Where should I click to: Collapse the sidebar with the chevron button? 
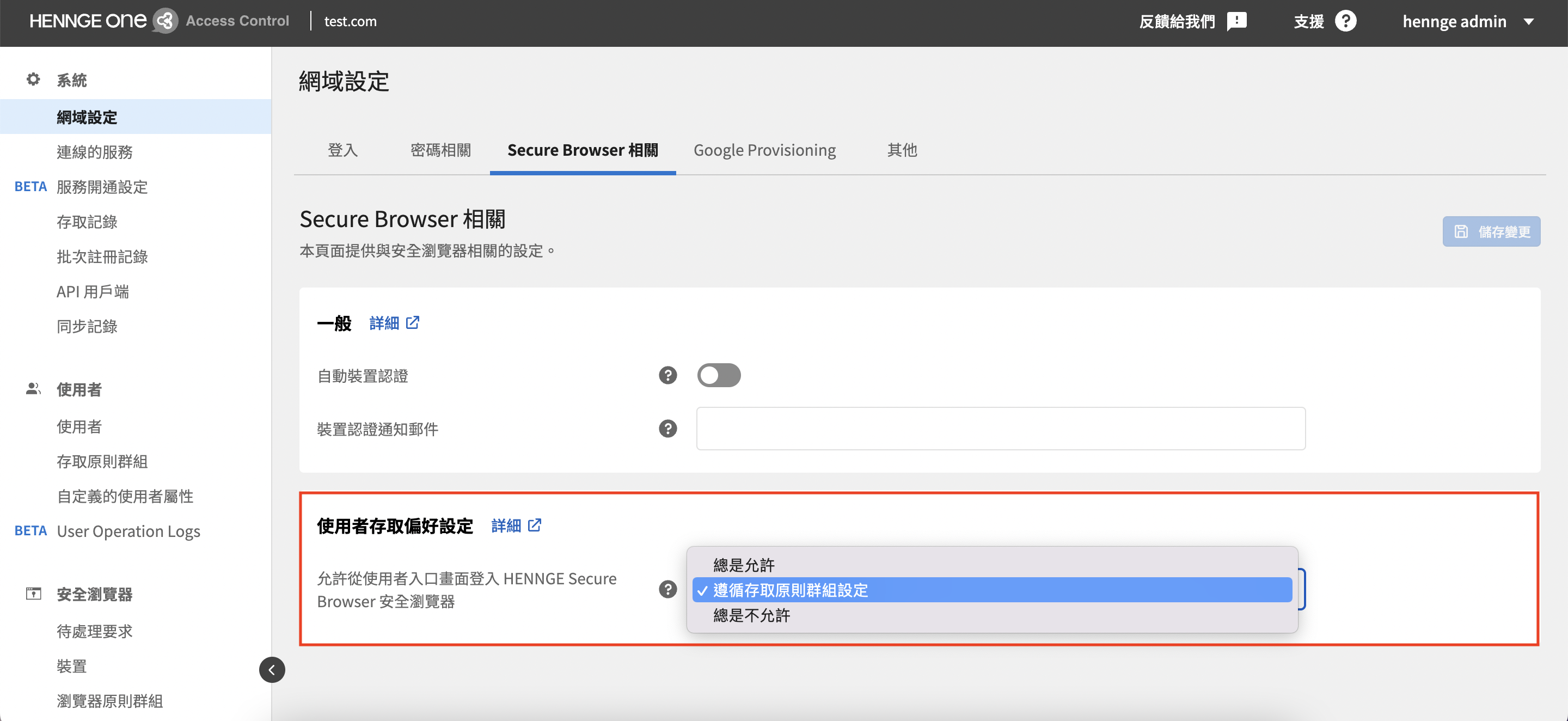[x=272, y=670]
